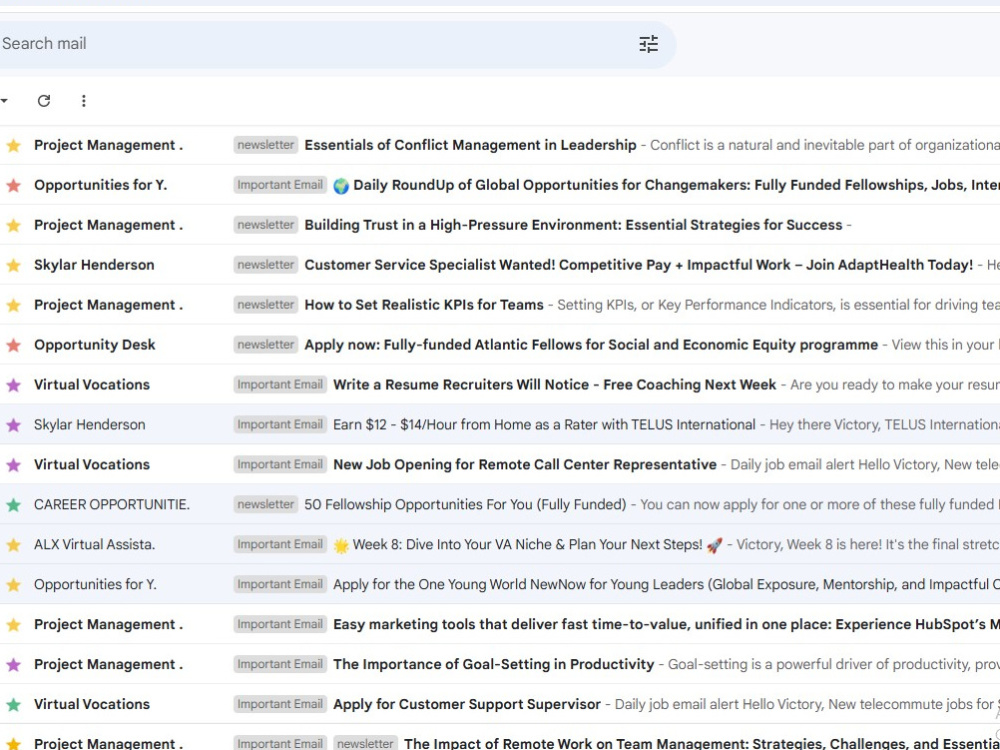The image size is (1000, 750).
Task: Open 50 Fellowship Opportunities For You email
Action: [465, 504]
